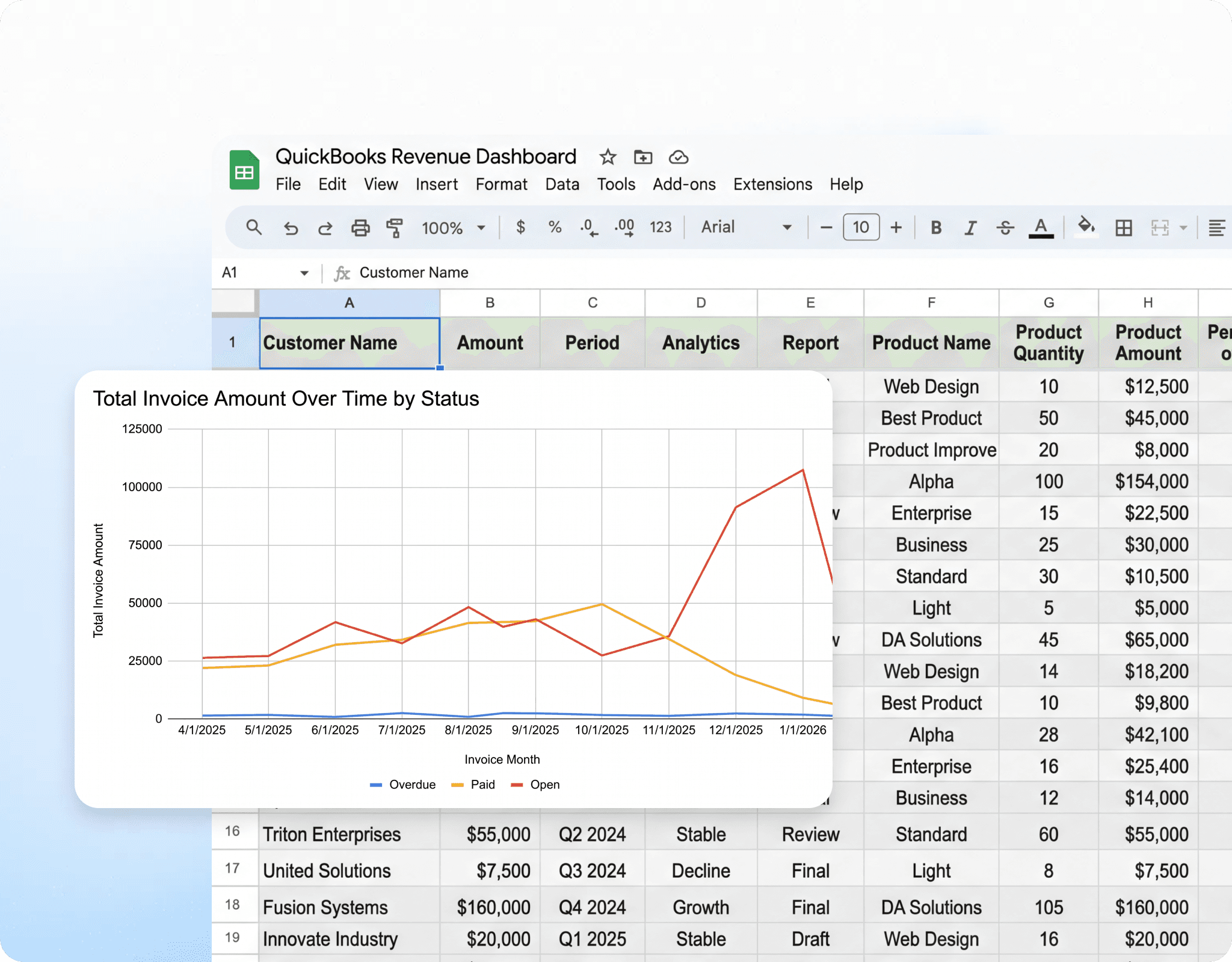Image resolution: width=1232 pixels, height=962 pixels.
Task: Select the Product Quantity header cell
Action: pos(1049,343)
